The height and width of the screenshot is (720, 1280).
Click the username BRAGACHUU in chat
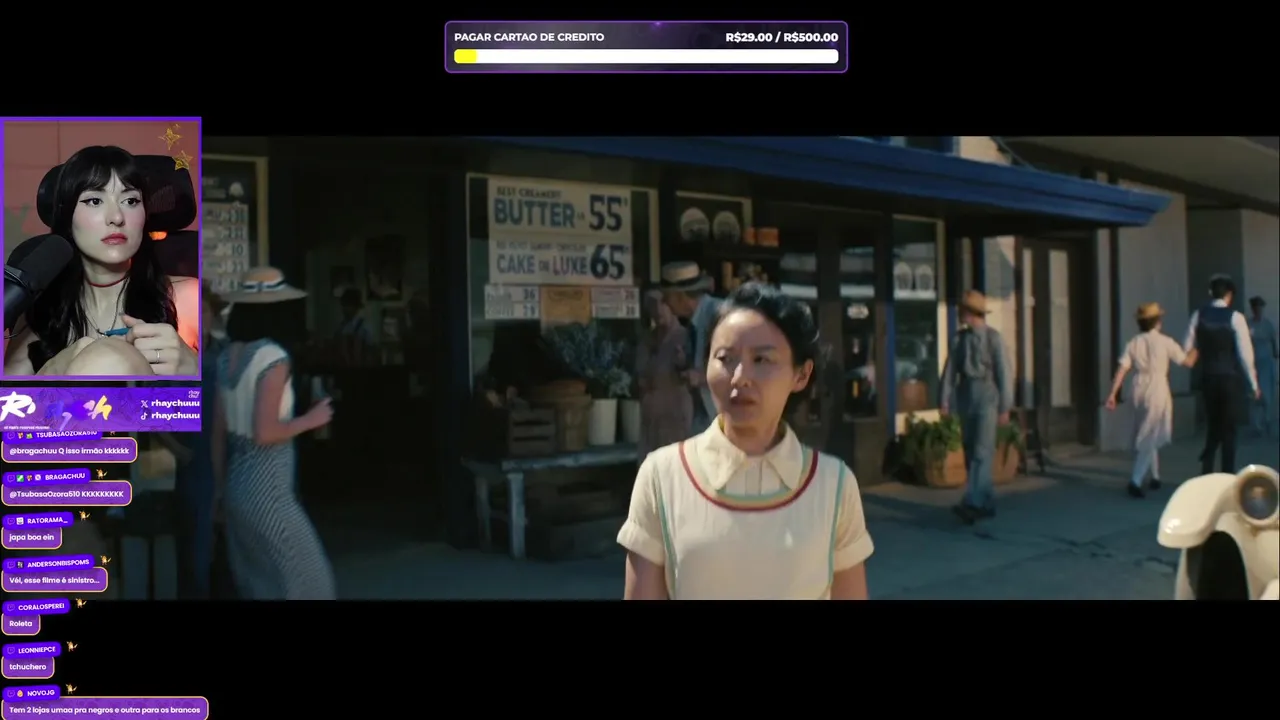tap(65, 477)
